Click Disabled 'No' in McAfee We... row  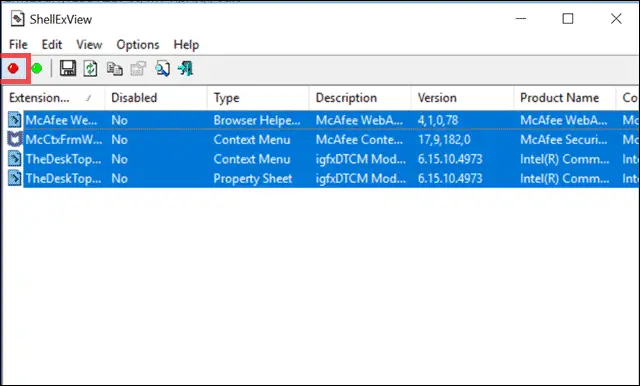coord(120,120)
